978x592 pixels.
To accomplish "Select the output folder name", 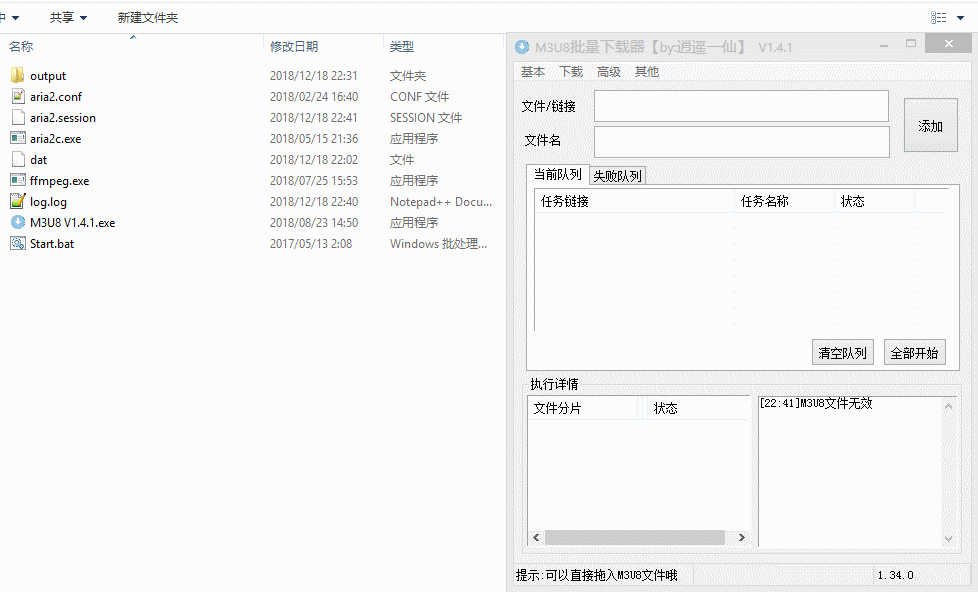I will coord(48,75).
